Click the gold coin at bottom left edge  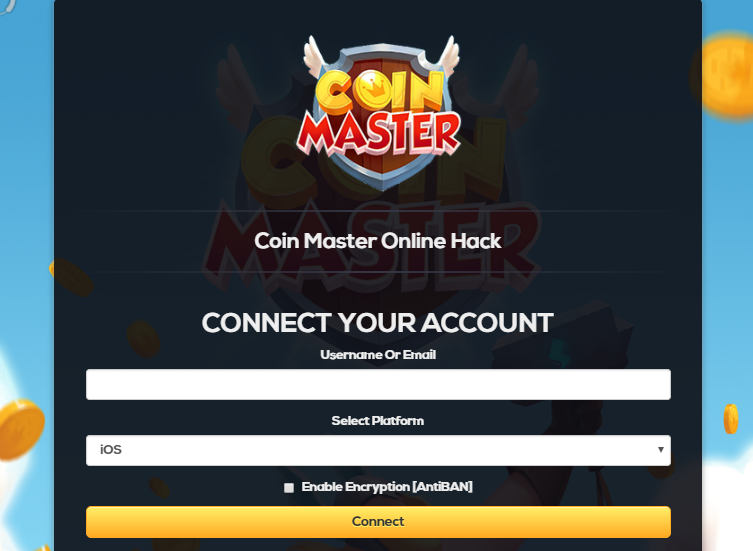click(20, 430)
